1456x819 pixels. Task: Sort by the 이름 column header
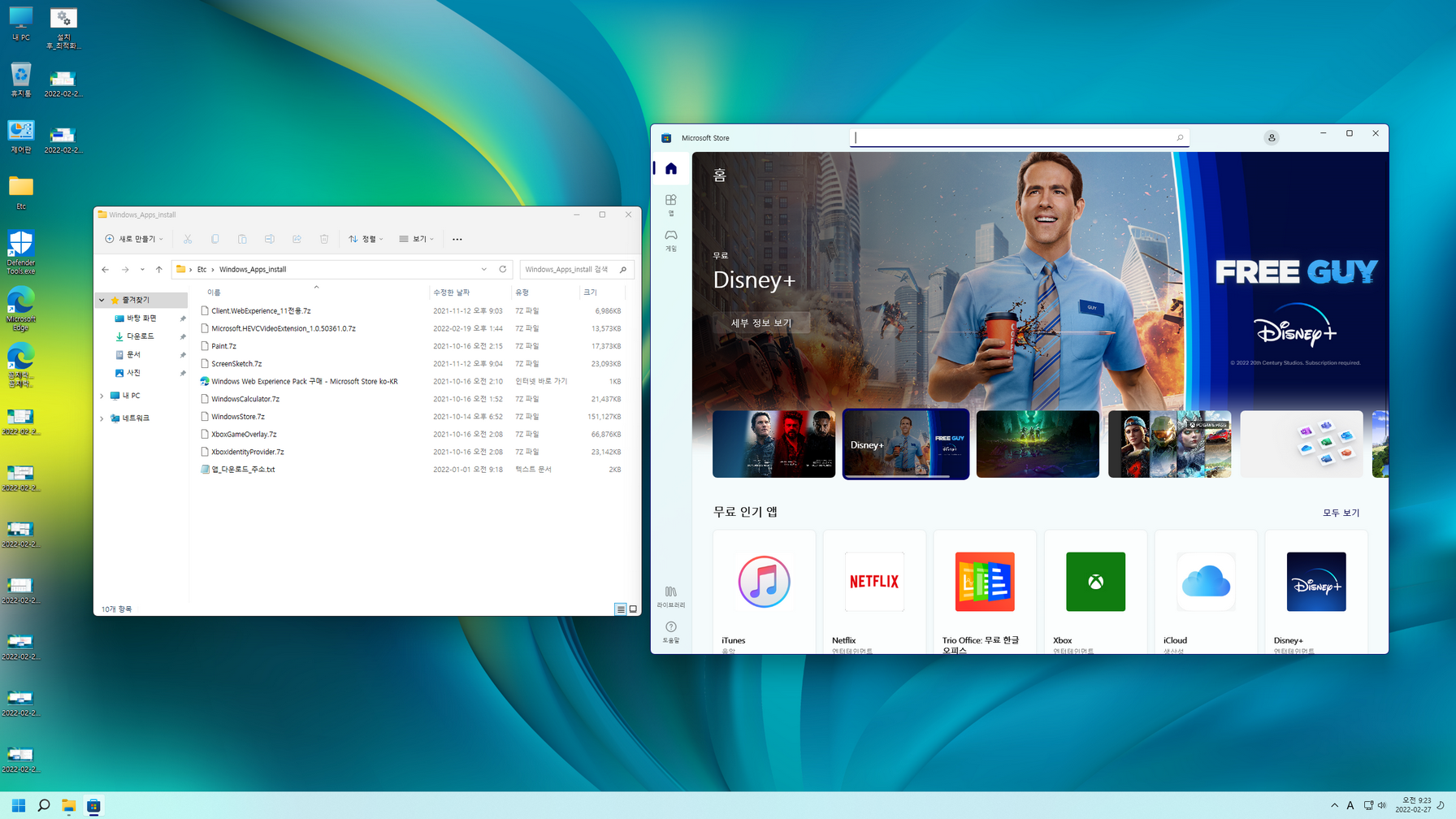[x=315, y=292]
